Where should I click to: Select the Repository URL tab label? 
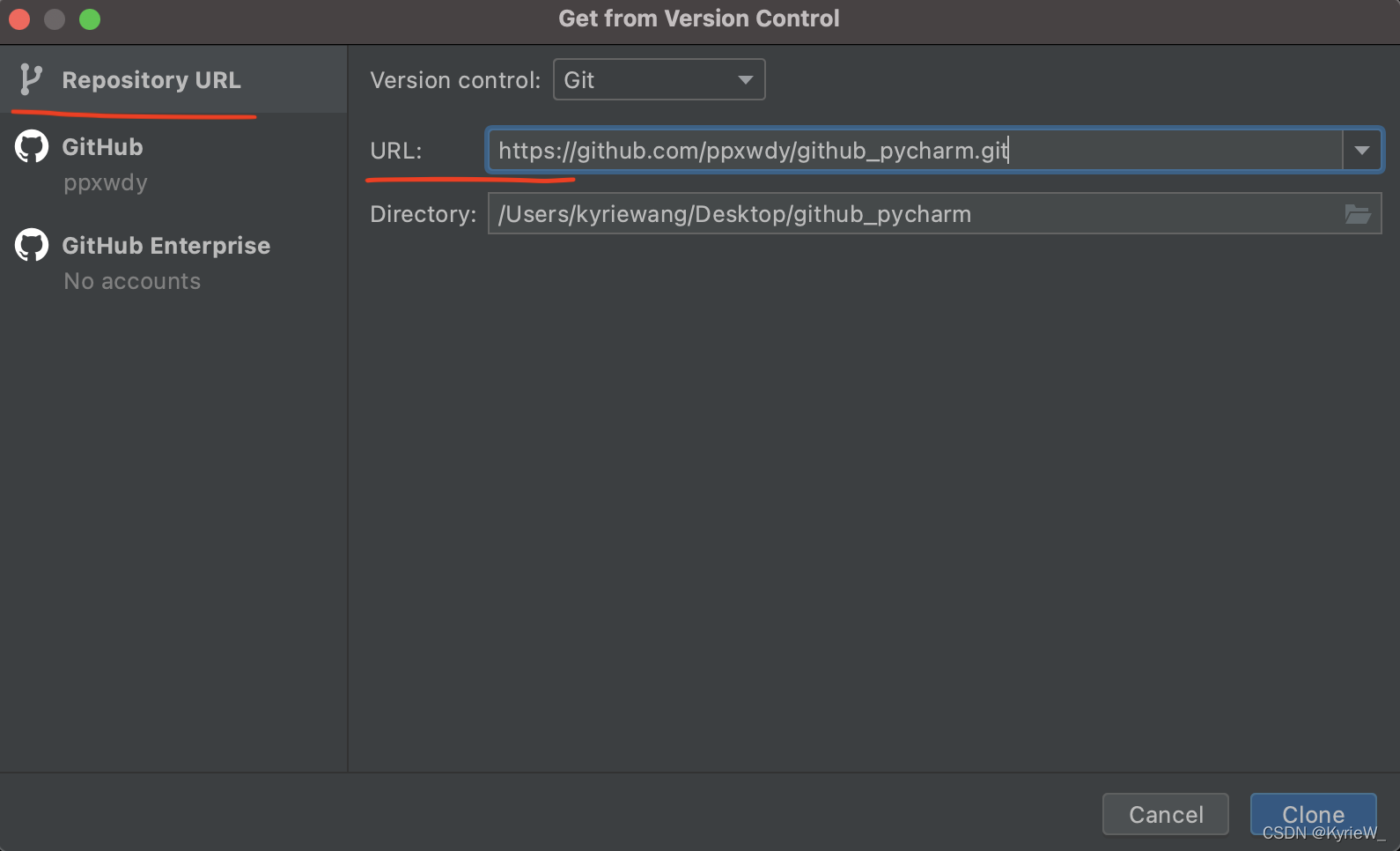[151, 80]
